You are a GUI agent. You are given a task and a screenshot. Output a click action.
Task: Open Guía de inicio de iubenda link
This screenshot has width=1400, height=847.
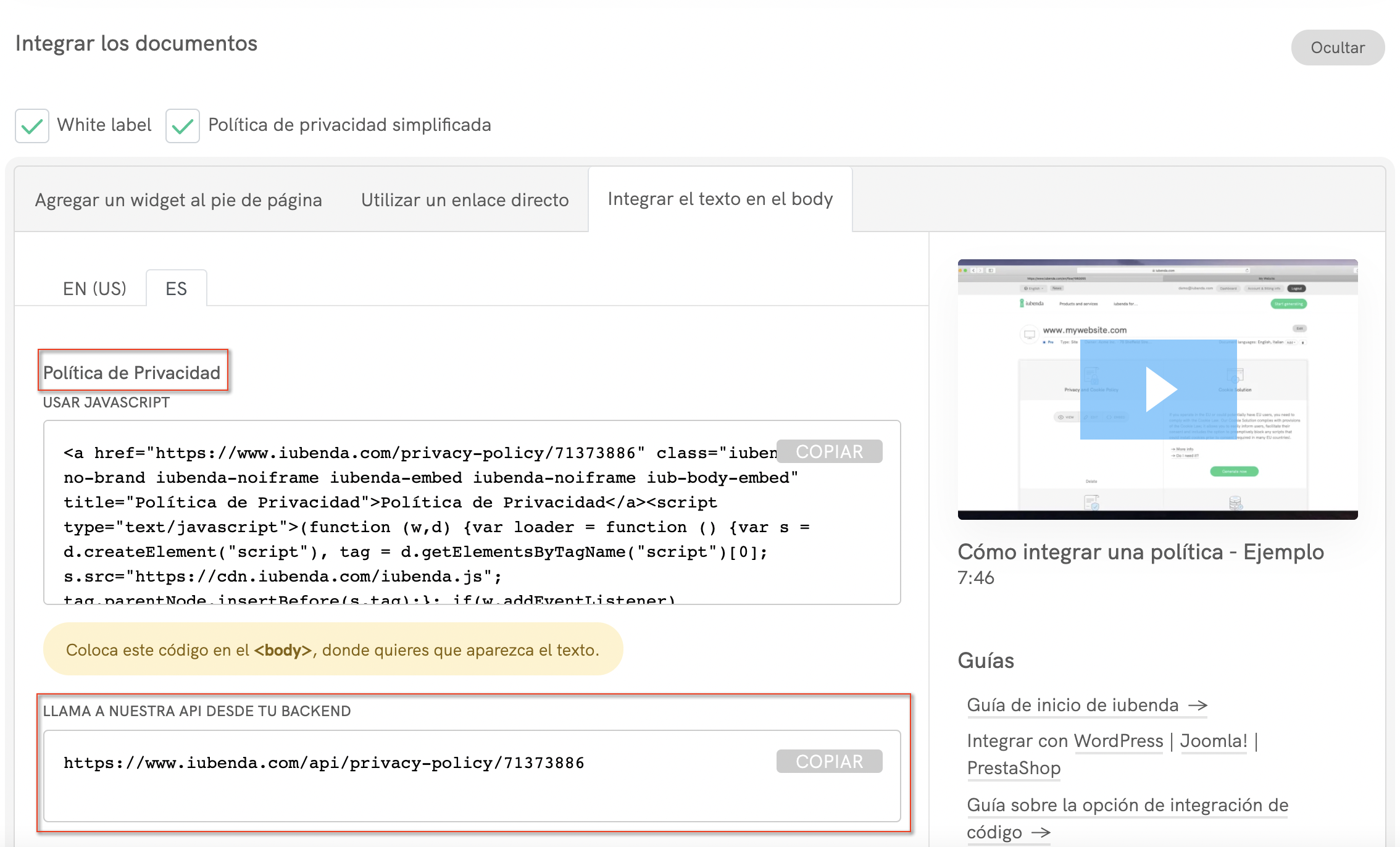[x=1072, y=705]
